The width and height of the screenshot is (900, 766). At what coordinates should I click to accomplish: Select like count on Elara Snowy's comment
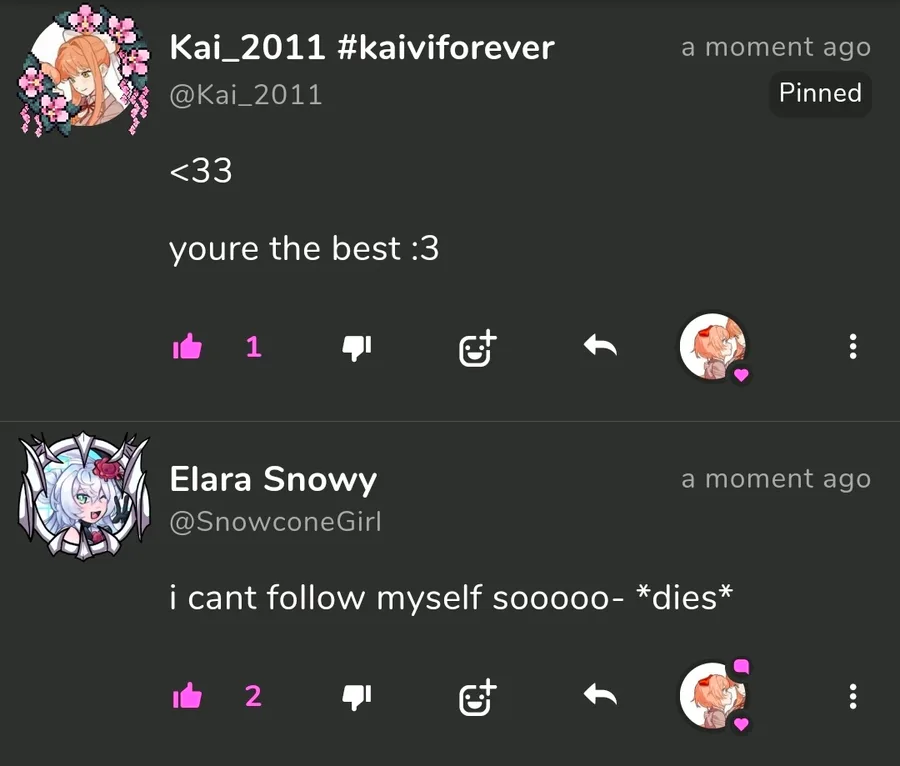(253, 696)
